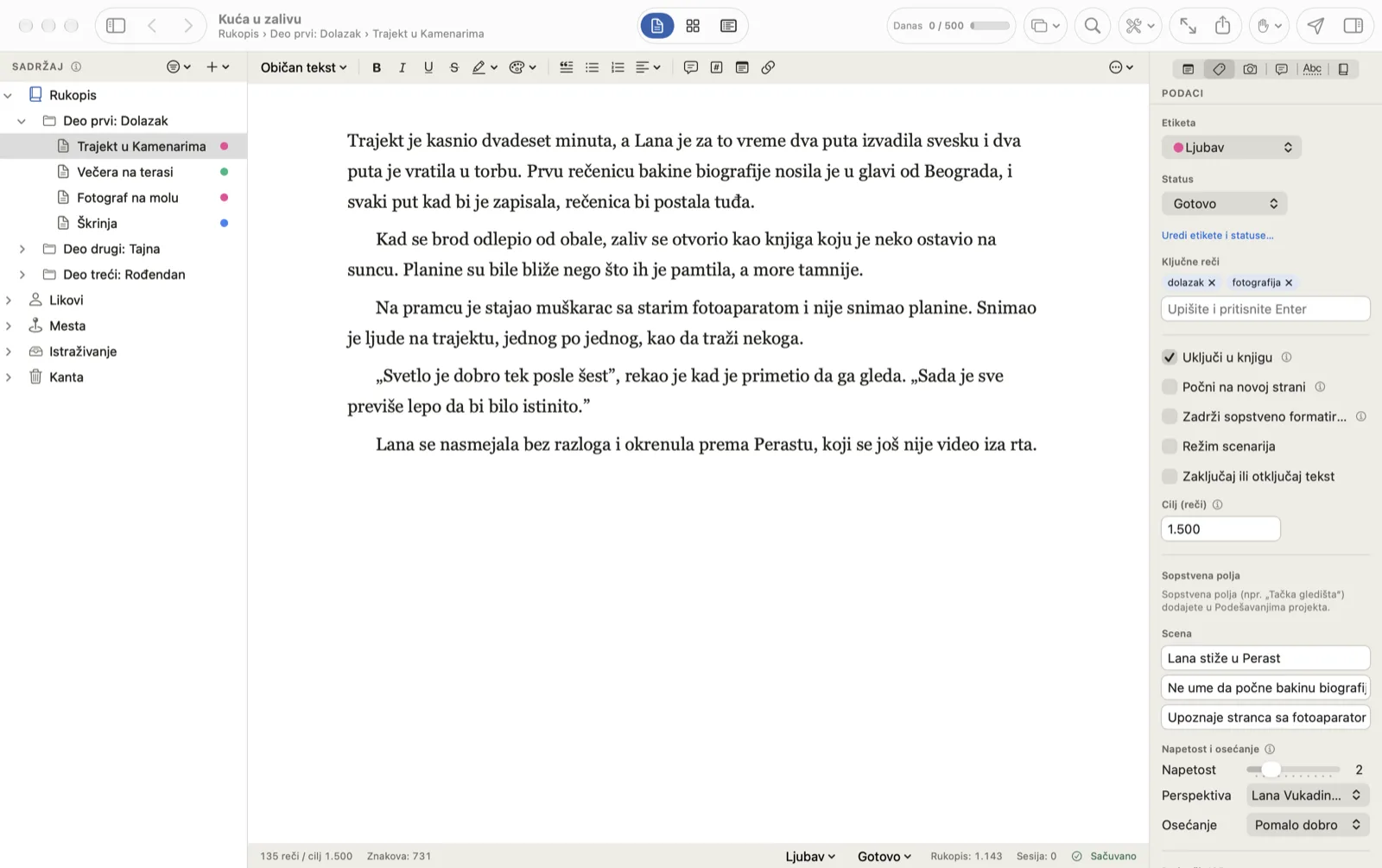The image size is (1382, 868).
Task: Open the snapshots camera tab
Action: point(1250,69)
